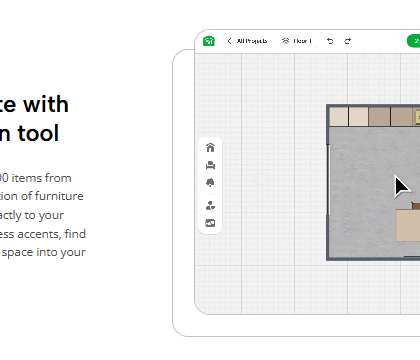Select the first light beige cabinet
Screen dimensions: 420x360
pyautogui.click(x=339, y=117)
